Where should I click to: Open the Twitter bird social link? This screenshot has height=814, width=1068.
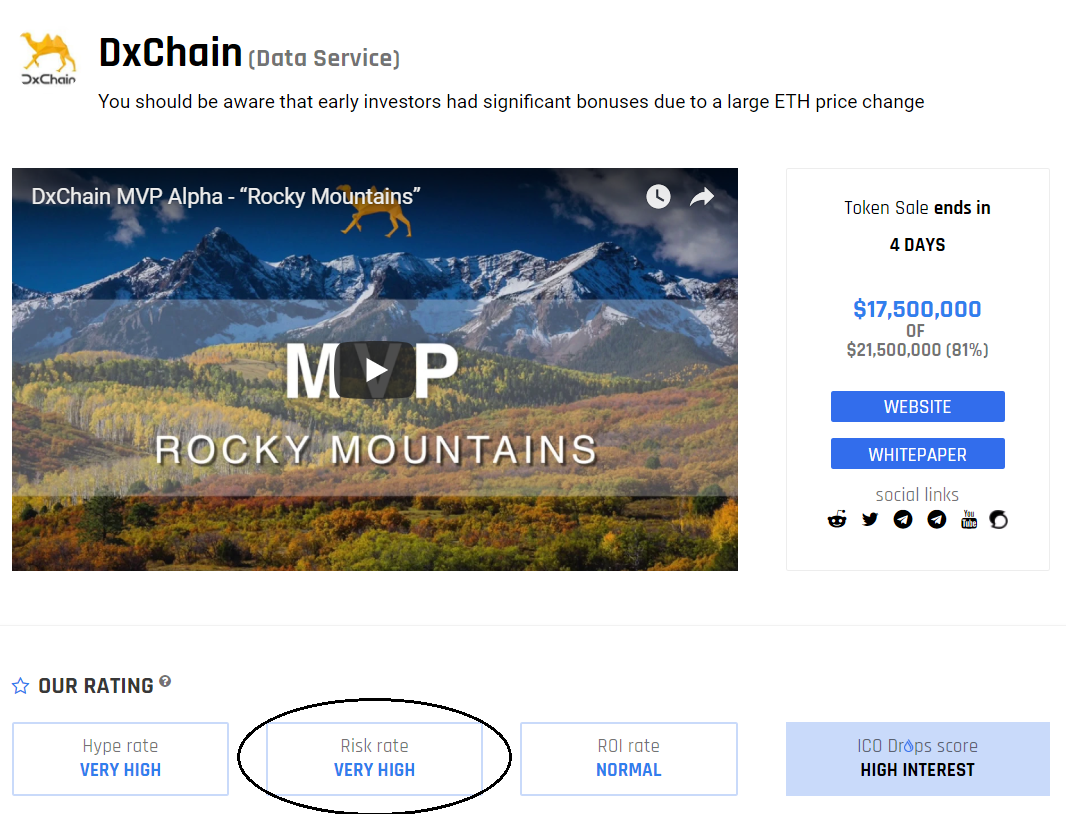(x=870, y=519)
